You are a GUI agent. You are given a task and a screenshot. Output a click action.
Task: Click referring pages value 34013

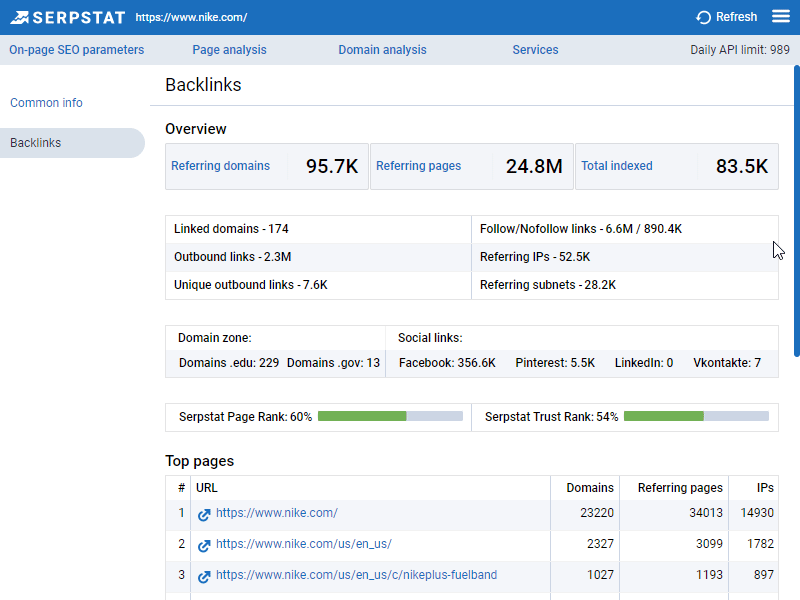pos(706,513)
